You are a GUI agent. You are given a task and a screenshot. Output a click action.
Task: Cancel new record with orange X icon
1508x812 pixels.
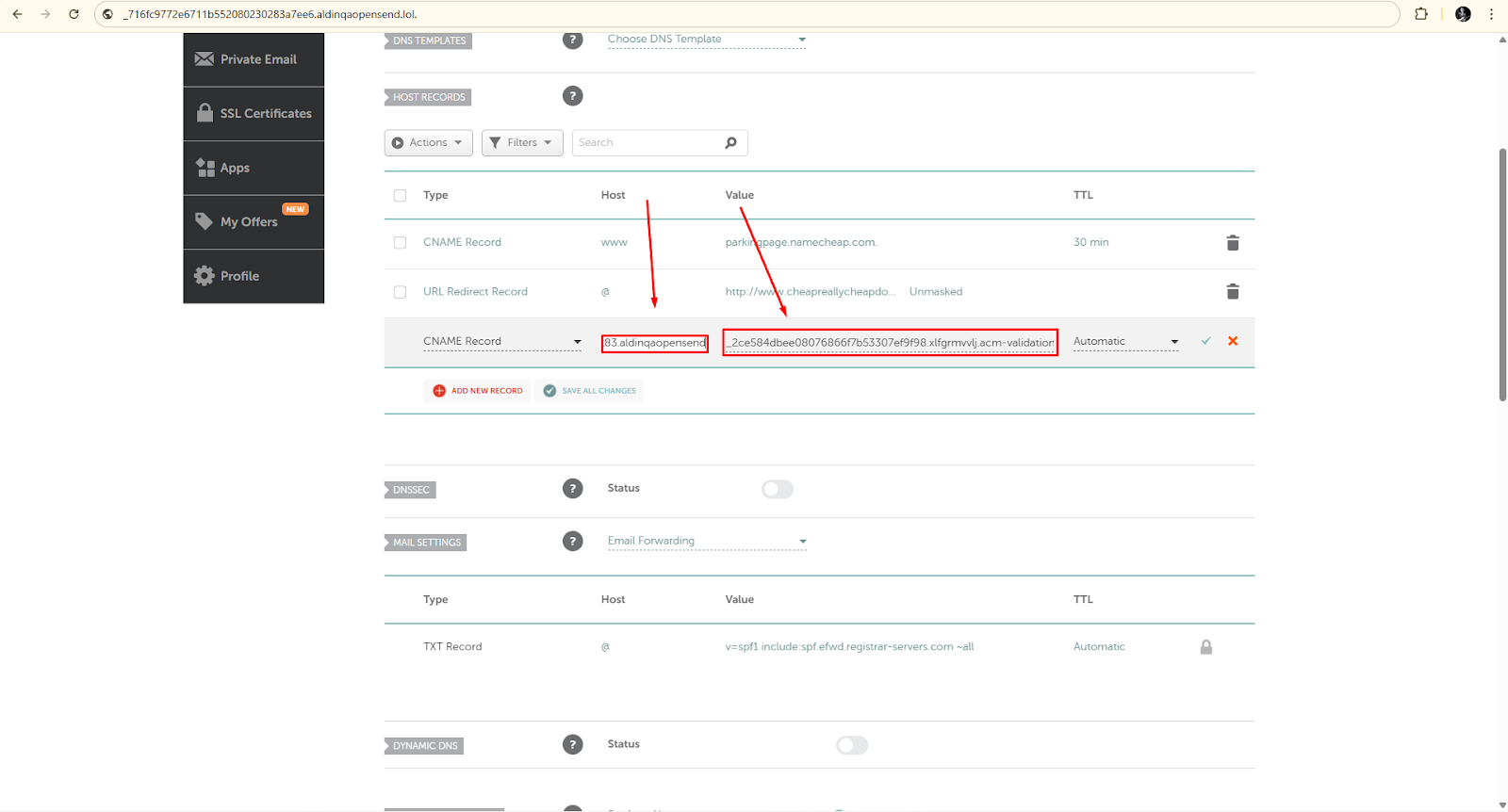click(x=1233, y=341)
